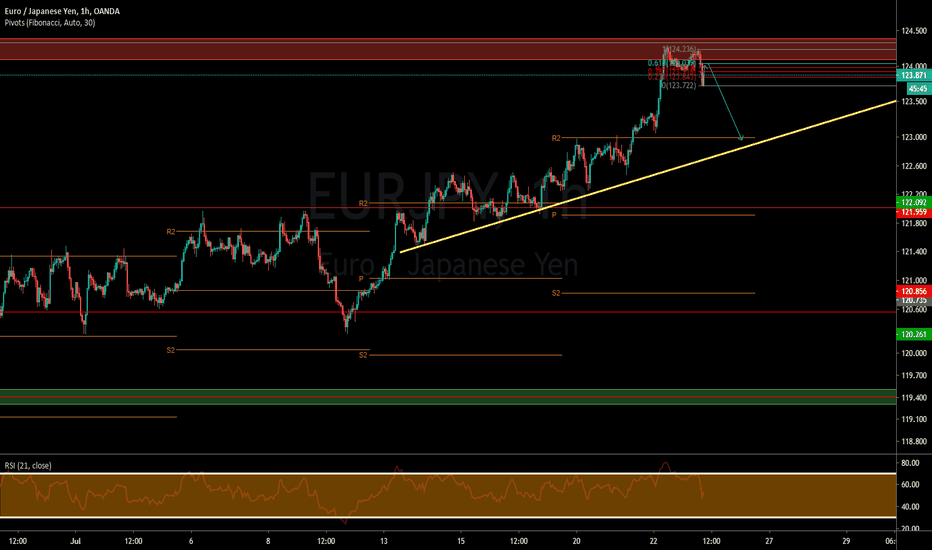Click the 123.500 price scale value
Screen dimensions: 932x550
pyautogui.click(x=914, y=101)
